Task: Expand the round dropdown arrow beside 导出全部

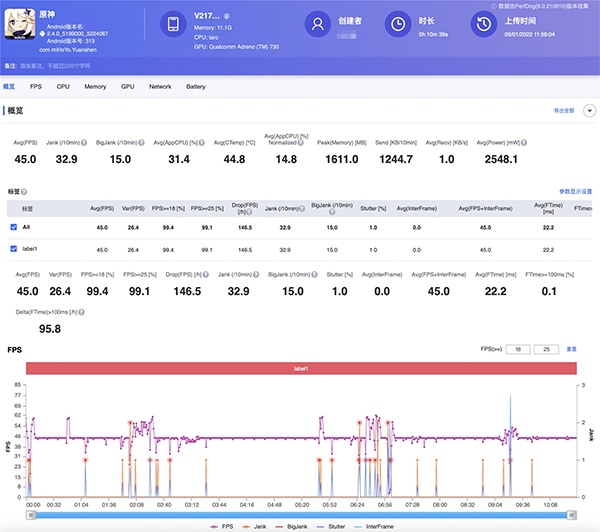Action: pos(589,111)
